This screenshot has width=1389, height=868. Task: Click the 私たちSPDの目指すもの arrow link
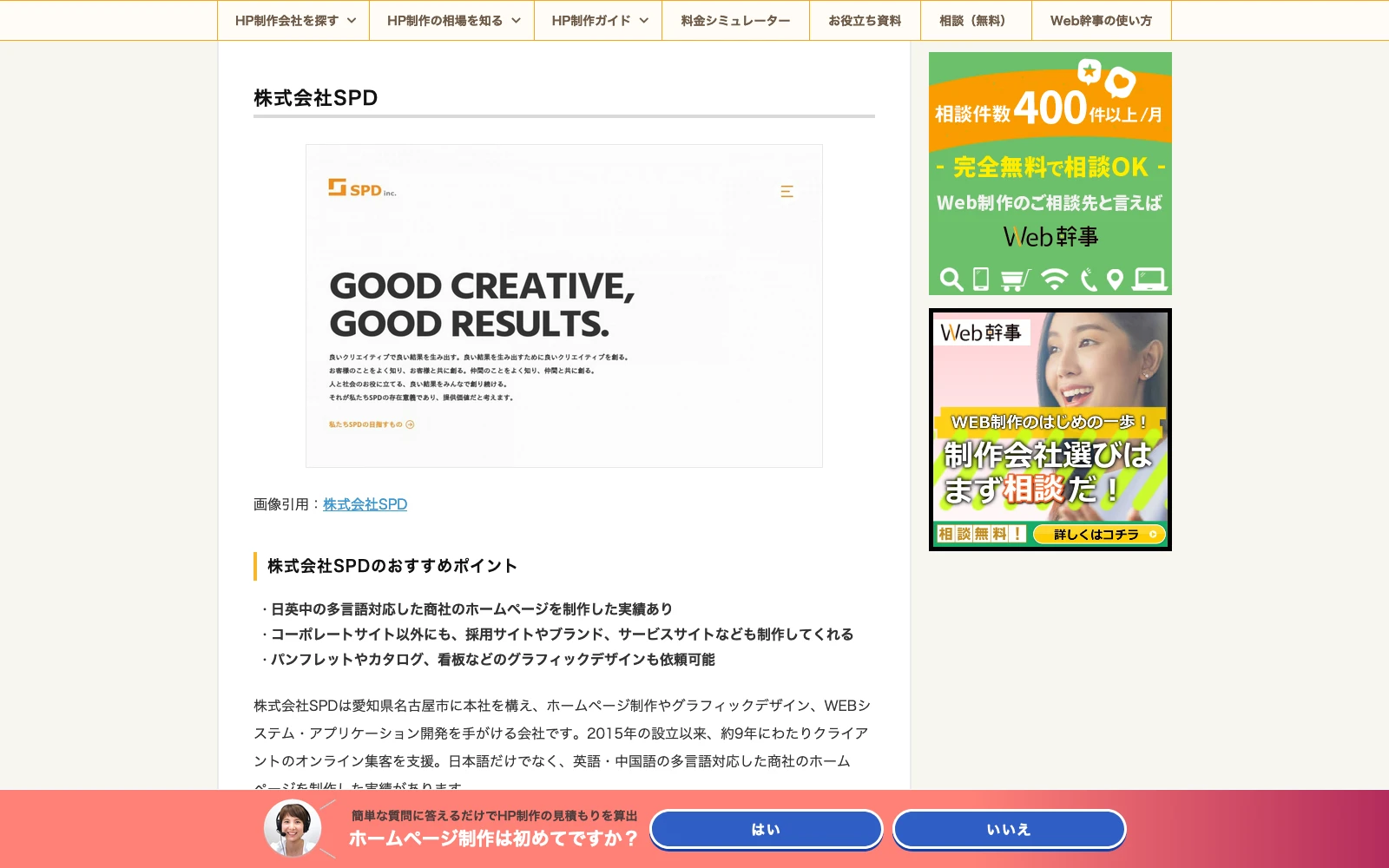[x=372, y=424]
